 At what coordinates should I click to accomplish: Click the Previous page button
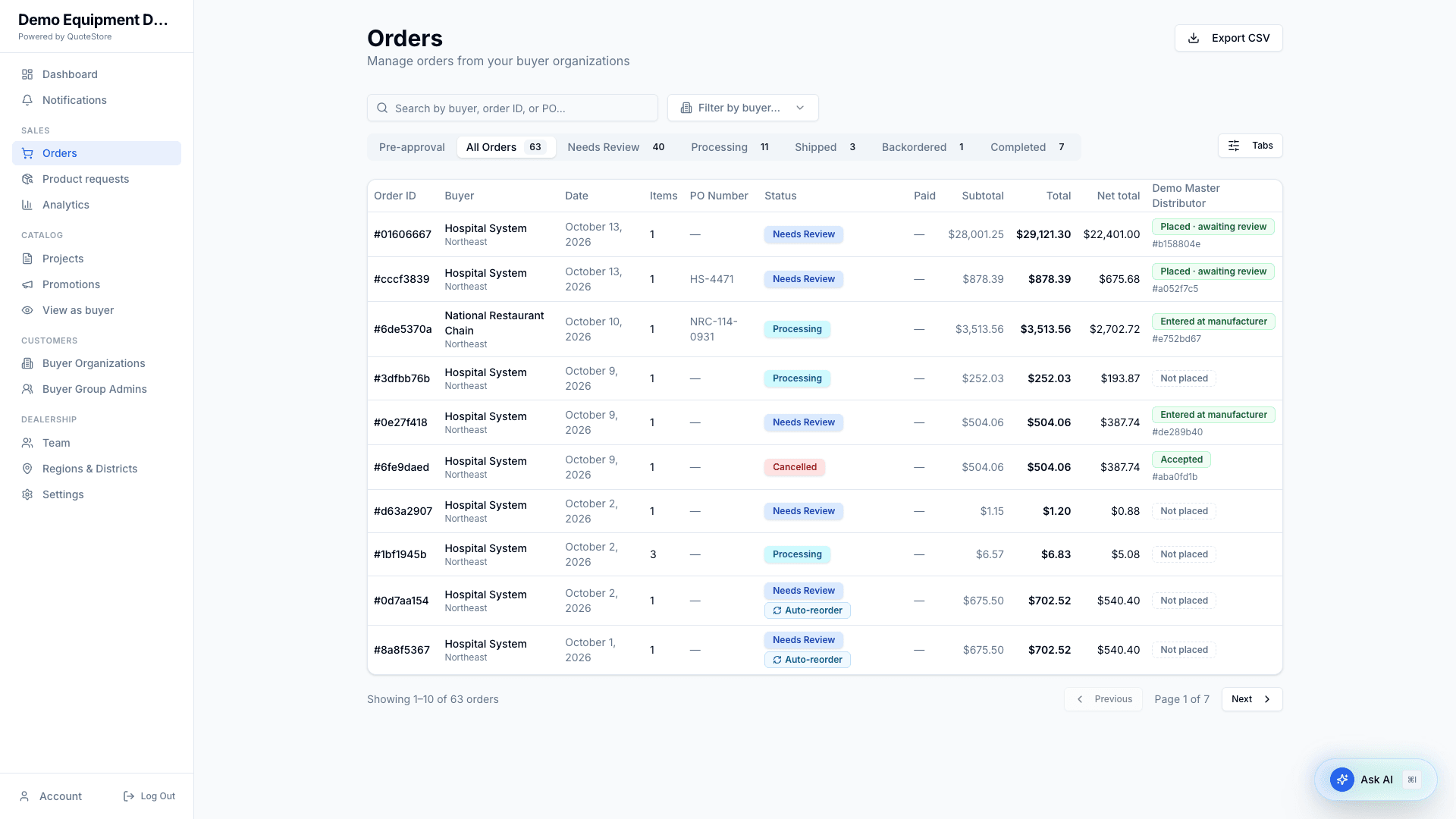point(1103,699)
